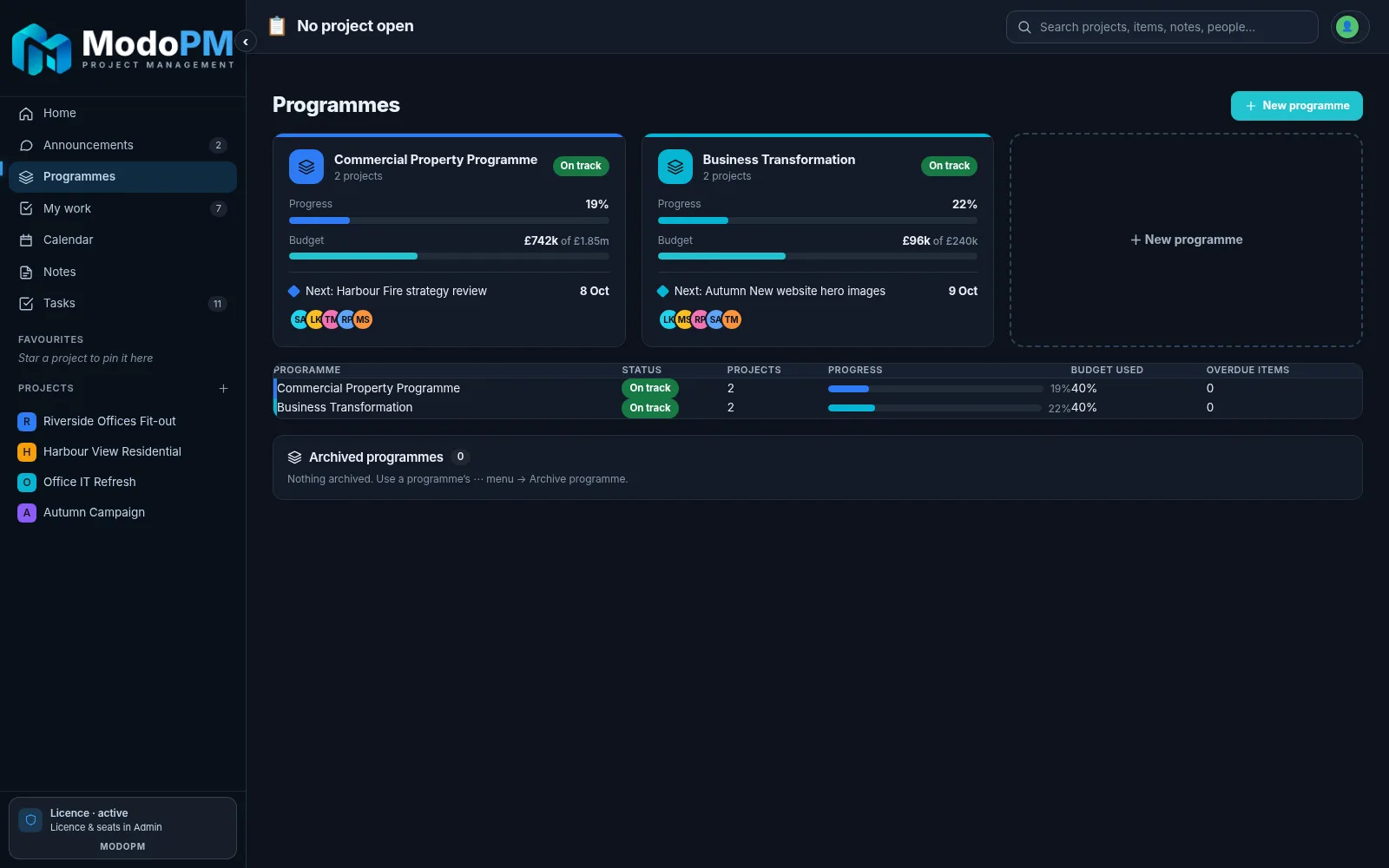Click the MS avatar on Commercial Property card

point(363,319)
